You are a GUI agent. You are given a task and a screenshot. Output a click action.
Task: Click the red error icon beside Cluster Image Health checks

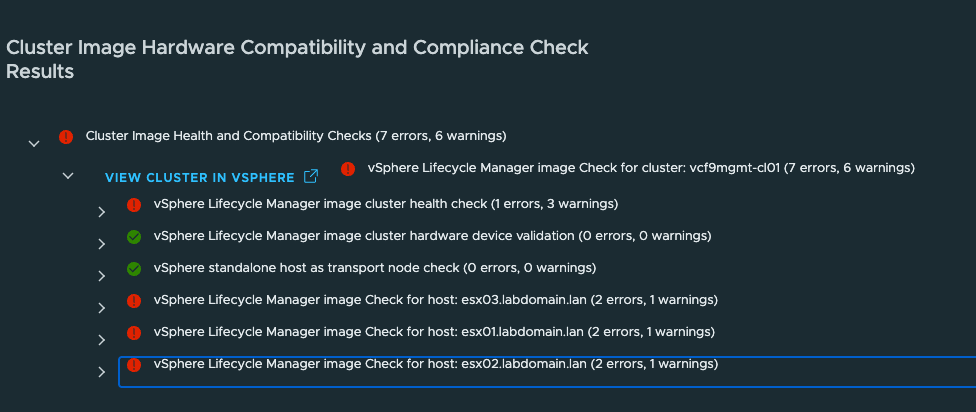[66, 136]
